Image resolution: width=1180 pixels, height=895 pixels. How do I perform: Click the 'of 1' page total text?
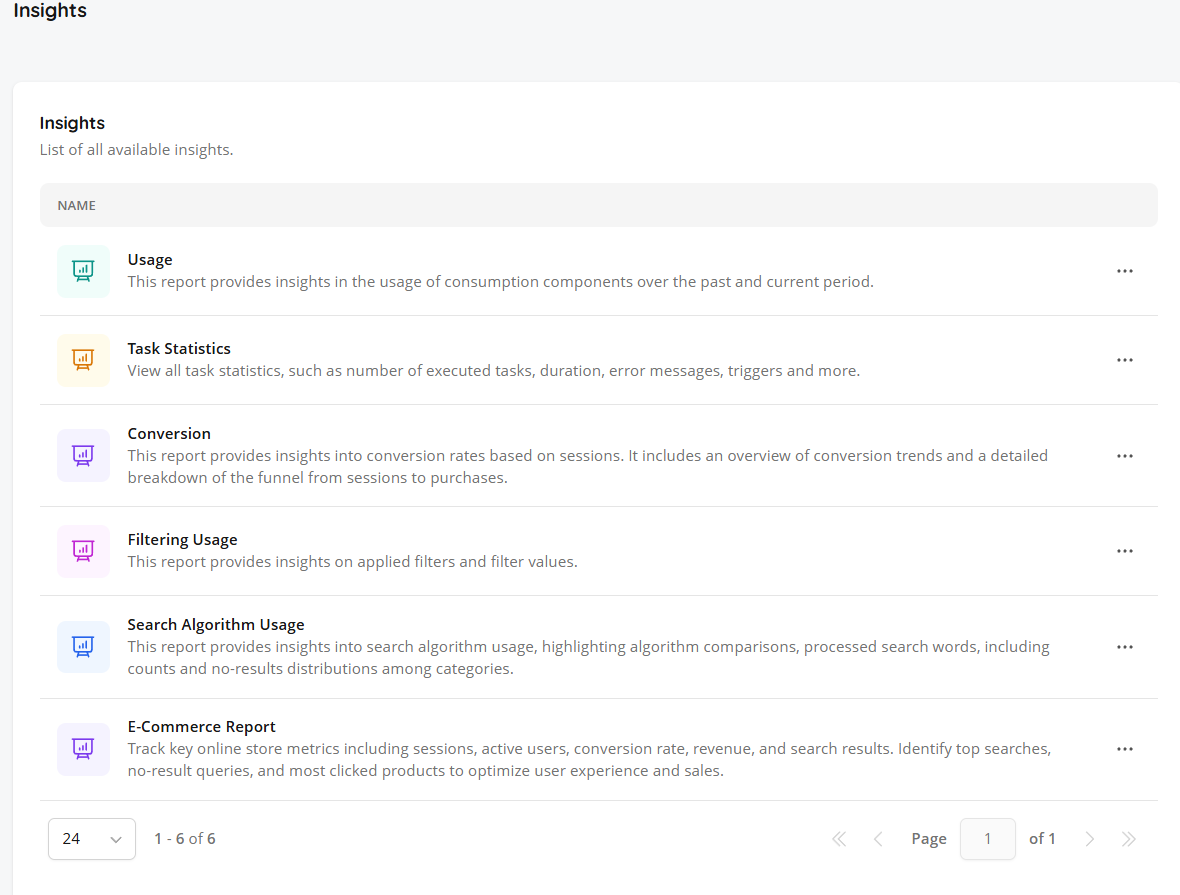(x=1042, y=839)
